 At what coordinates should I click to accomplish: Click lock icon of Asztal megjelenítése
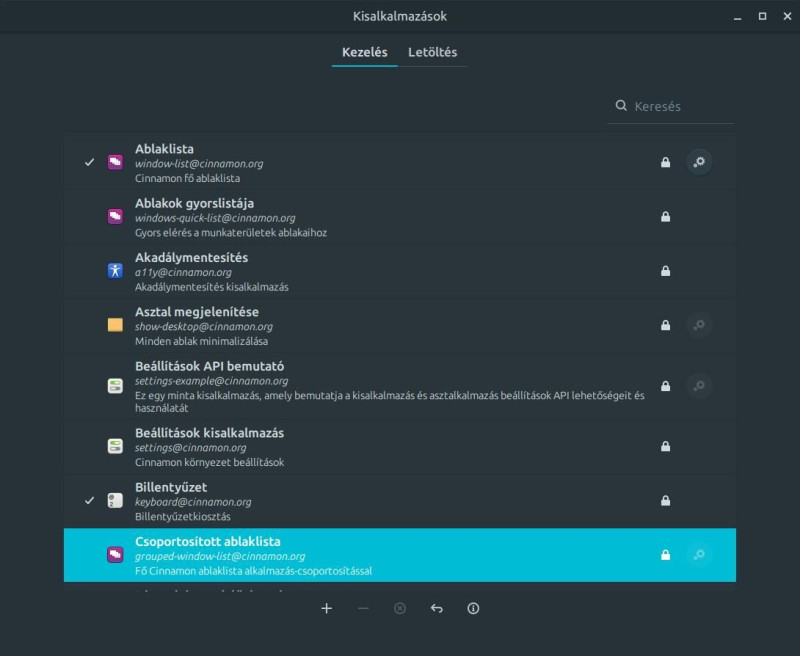tap(665, 325)
